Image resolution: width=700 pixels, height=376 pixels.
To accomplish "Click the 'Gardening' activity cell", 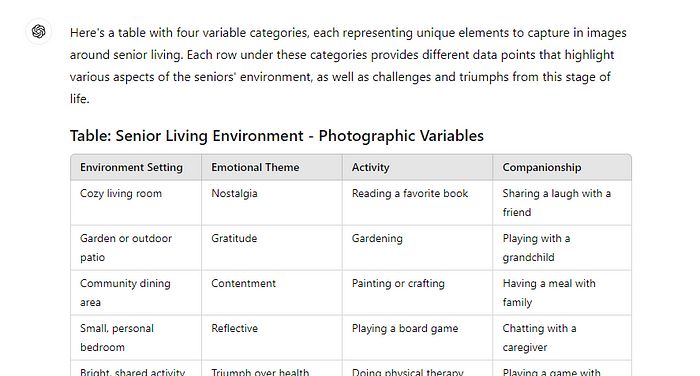I will click(417, 248).
